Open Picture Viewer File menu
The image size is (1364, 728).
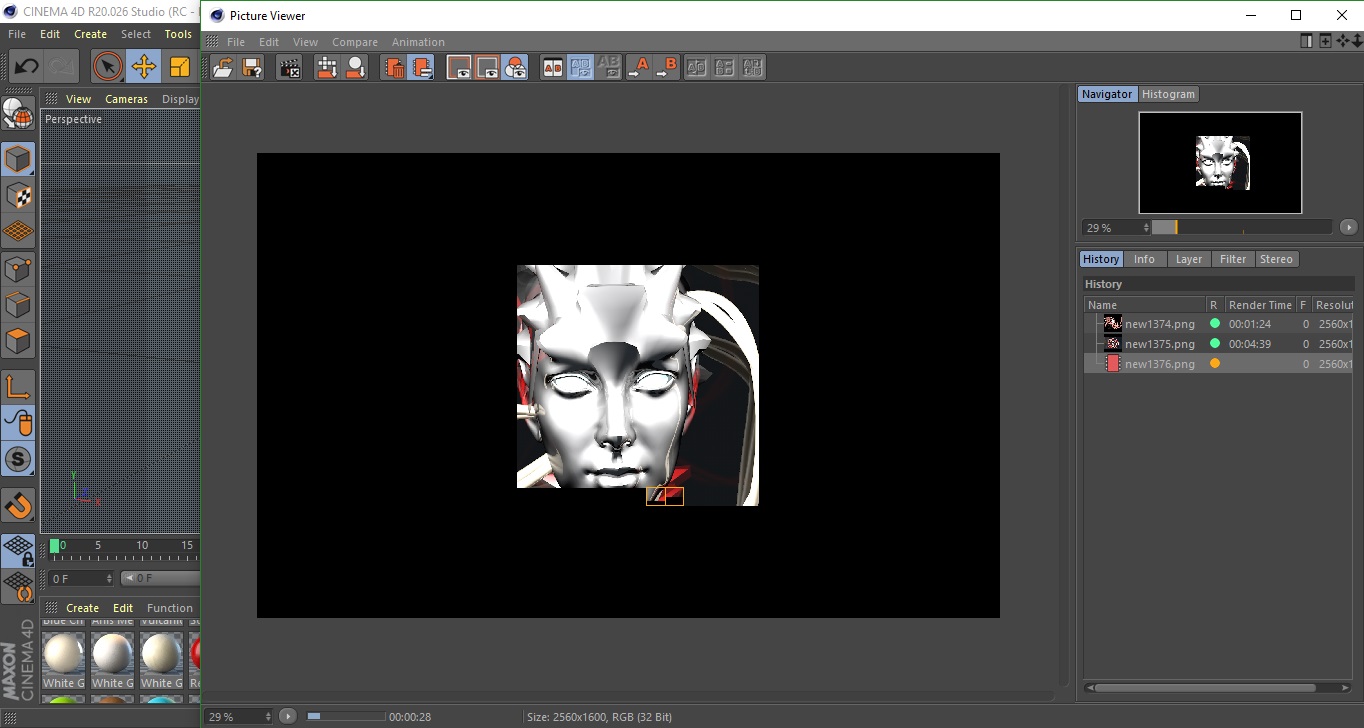click(236, 42)
